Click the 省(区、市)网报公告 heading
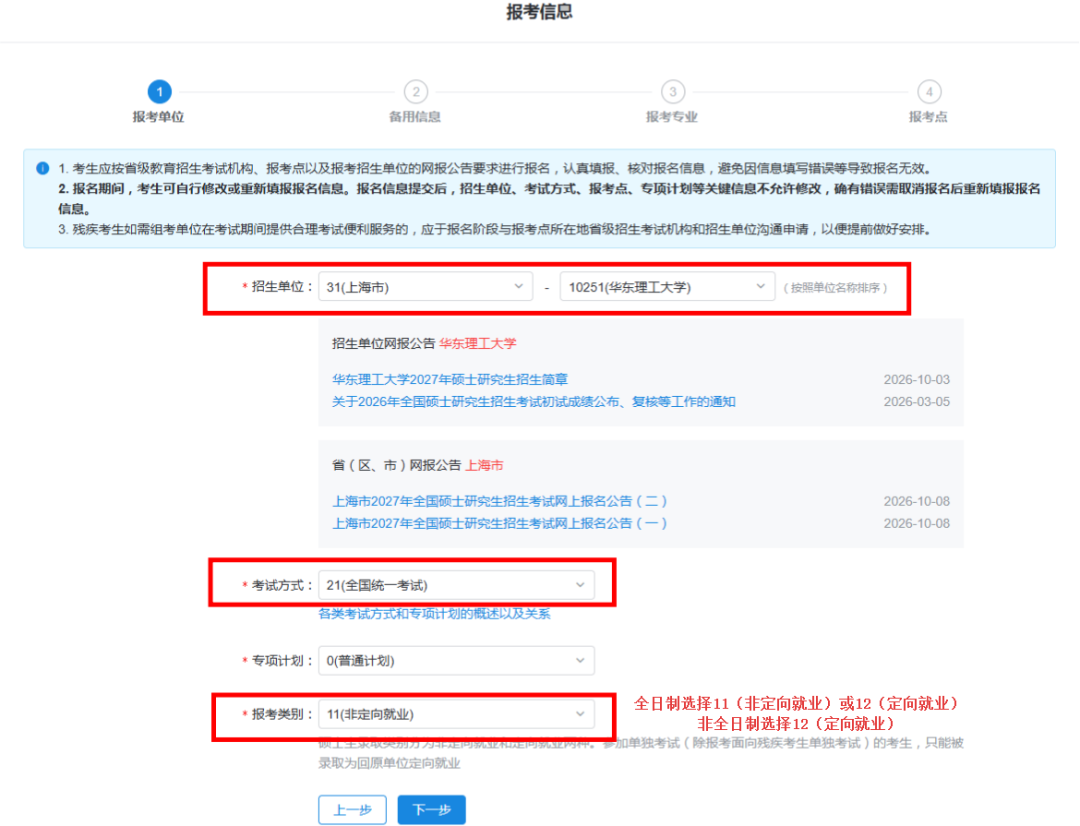Image resolution: width=1080 pixels, height=826 pixels. tap(396, 465)
